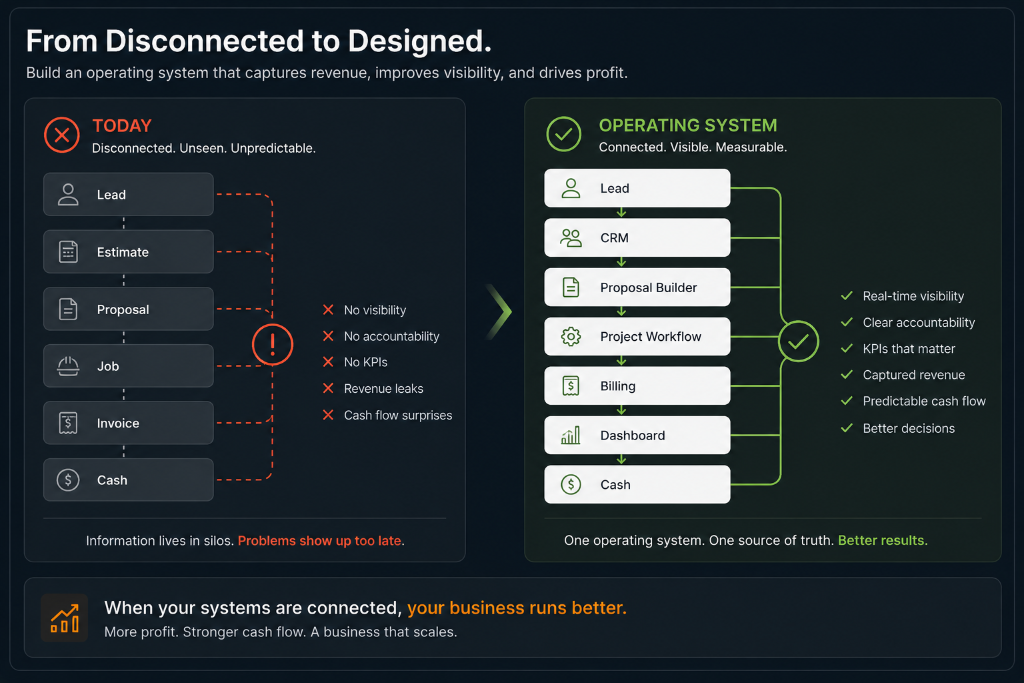
Task: Click the green 'OPERATING SYSTEM' heading
Action: [x=688, y=125]
